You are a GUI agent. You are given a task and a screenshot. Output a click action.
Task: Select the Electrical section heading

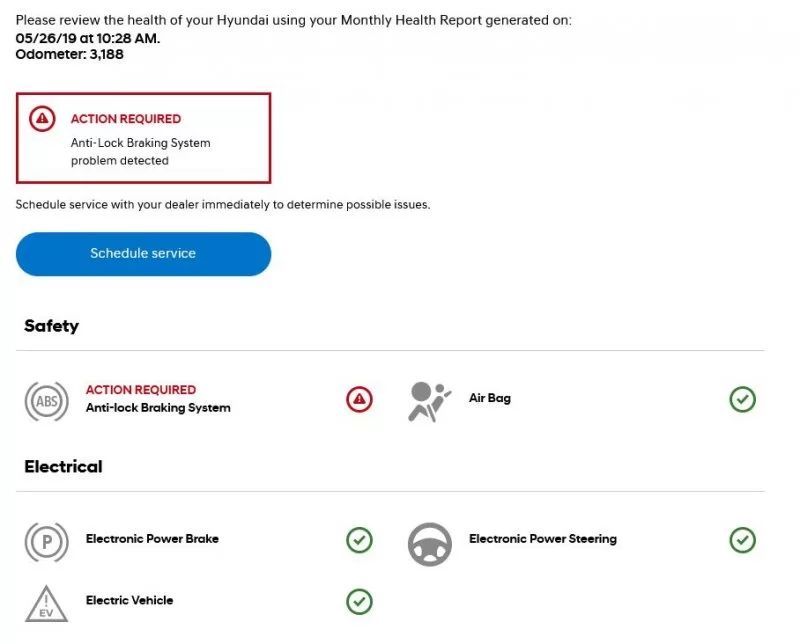63,467
